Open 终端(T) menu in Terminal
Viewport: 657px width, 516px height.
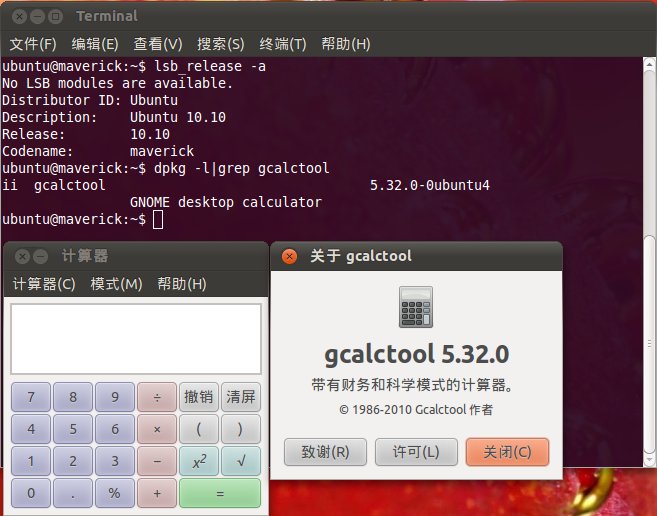283,44
